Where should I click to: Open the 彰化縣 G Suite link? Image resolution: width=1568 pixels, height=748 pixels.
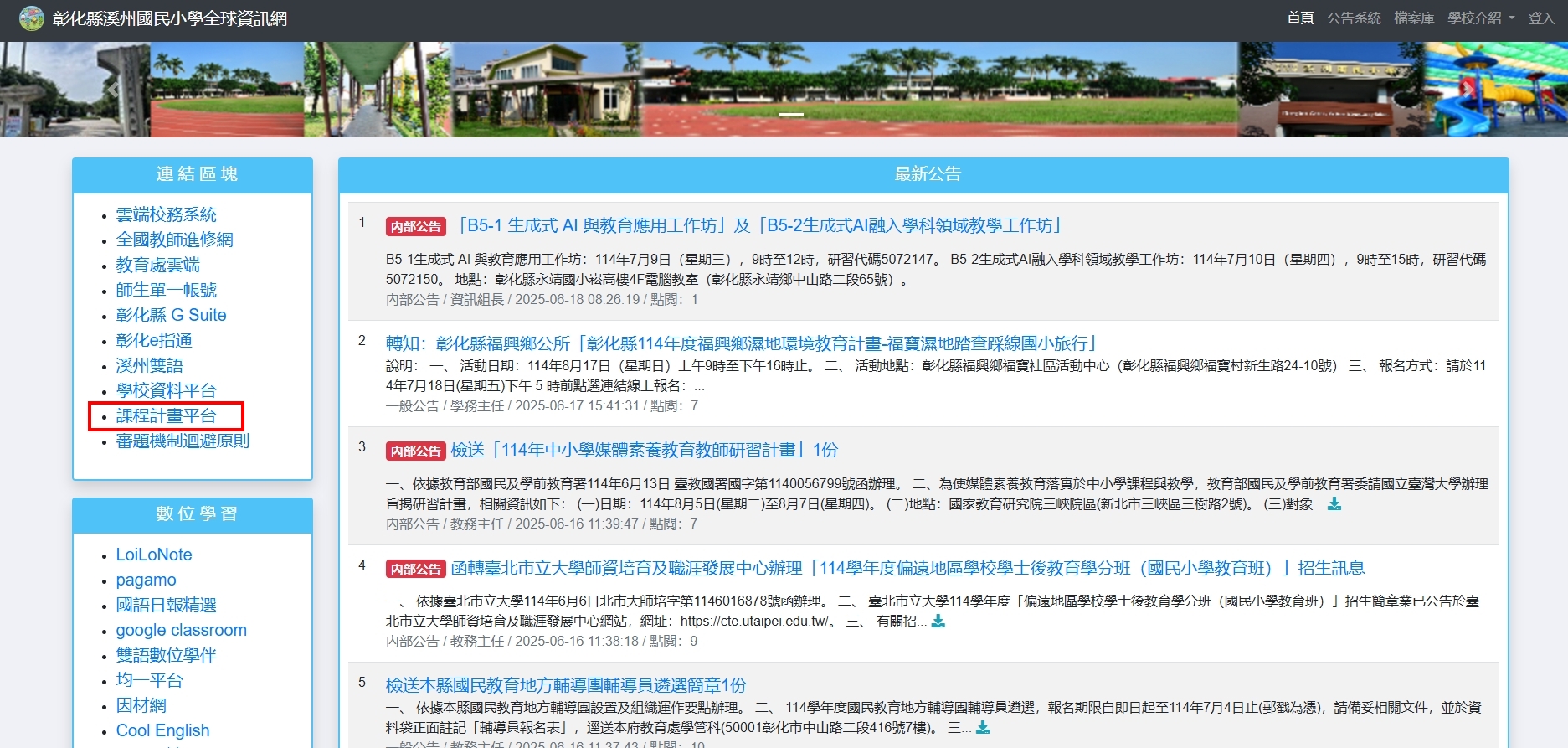(x=171, y=316)
